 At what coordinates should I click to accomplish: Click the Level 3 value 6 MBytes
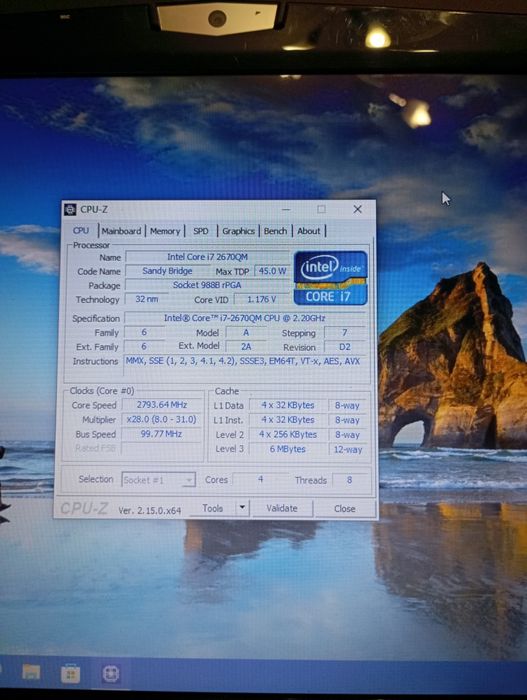[x=288, y=449]
